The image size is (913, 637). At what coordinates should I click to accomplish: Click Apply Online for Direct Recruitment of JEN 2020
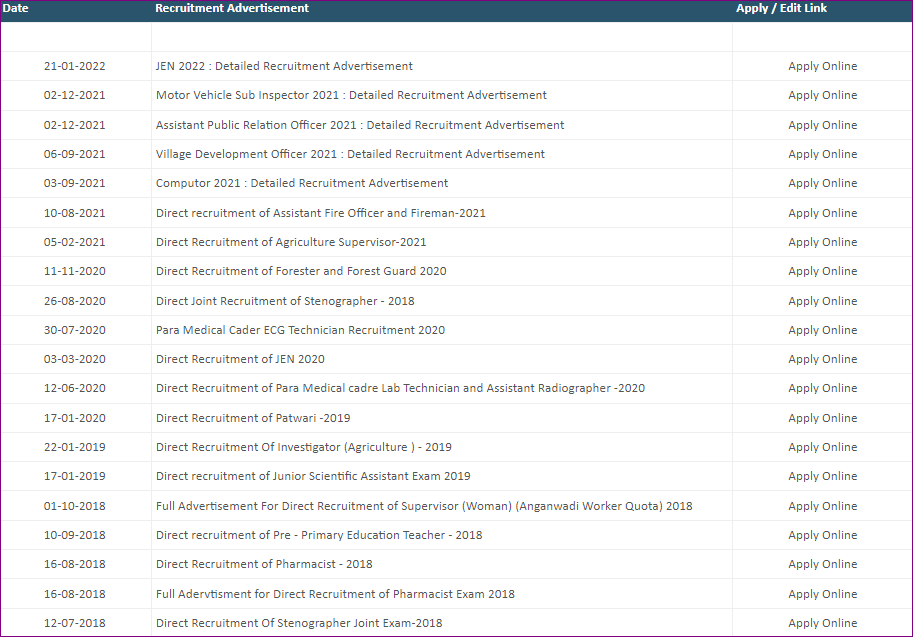822,359
